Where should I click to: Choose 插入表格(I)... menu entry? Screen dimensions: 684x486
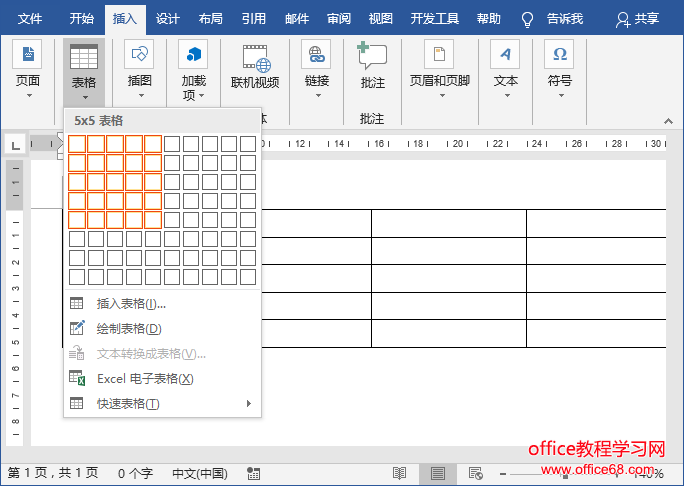tap(162, 303)
